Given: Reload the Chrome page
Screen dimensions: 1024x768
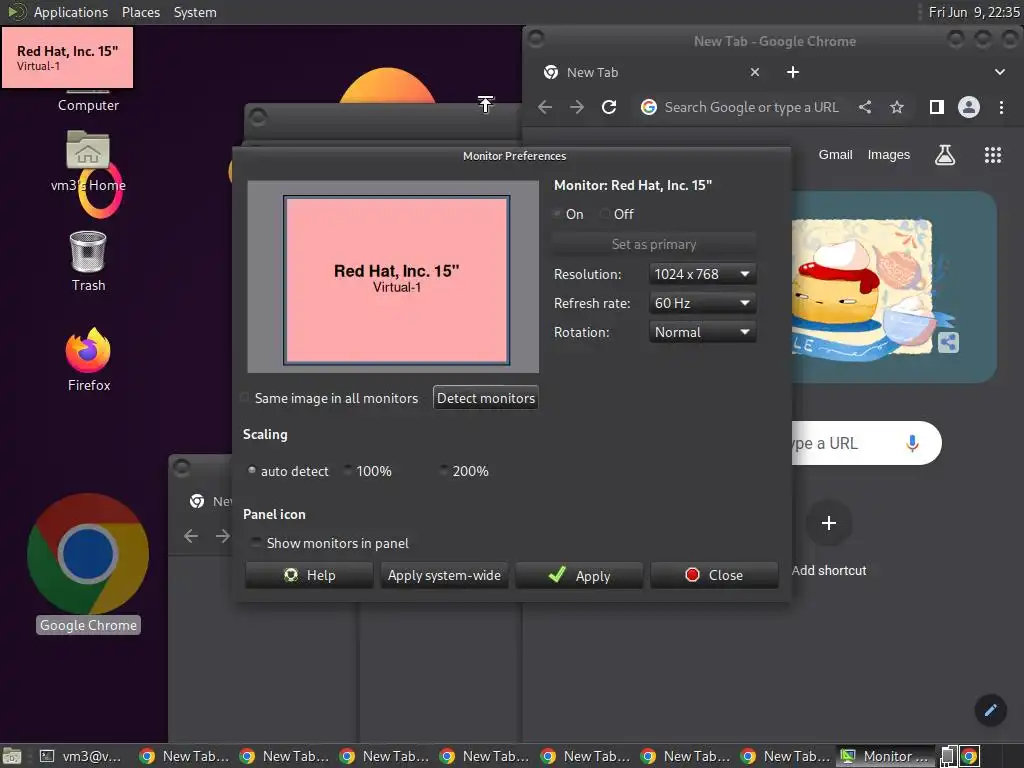Looking at the screenshot, I should pyautogui.click(x=609, y=107).
